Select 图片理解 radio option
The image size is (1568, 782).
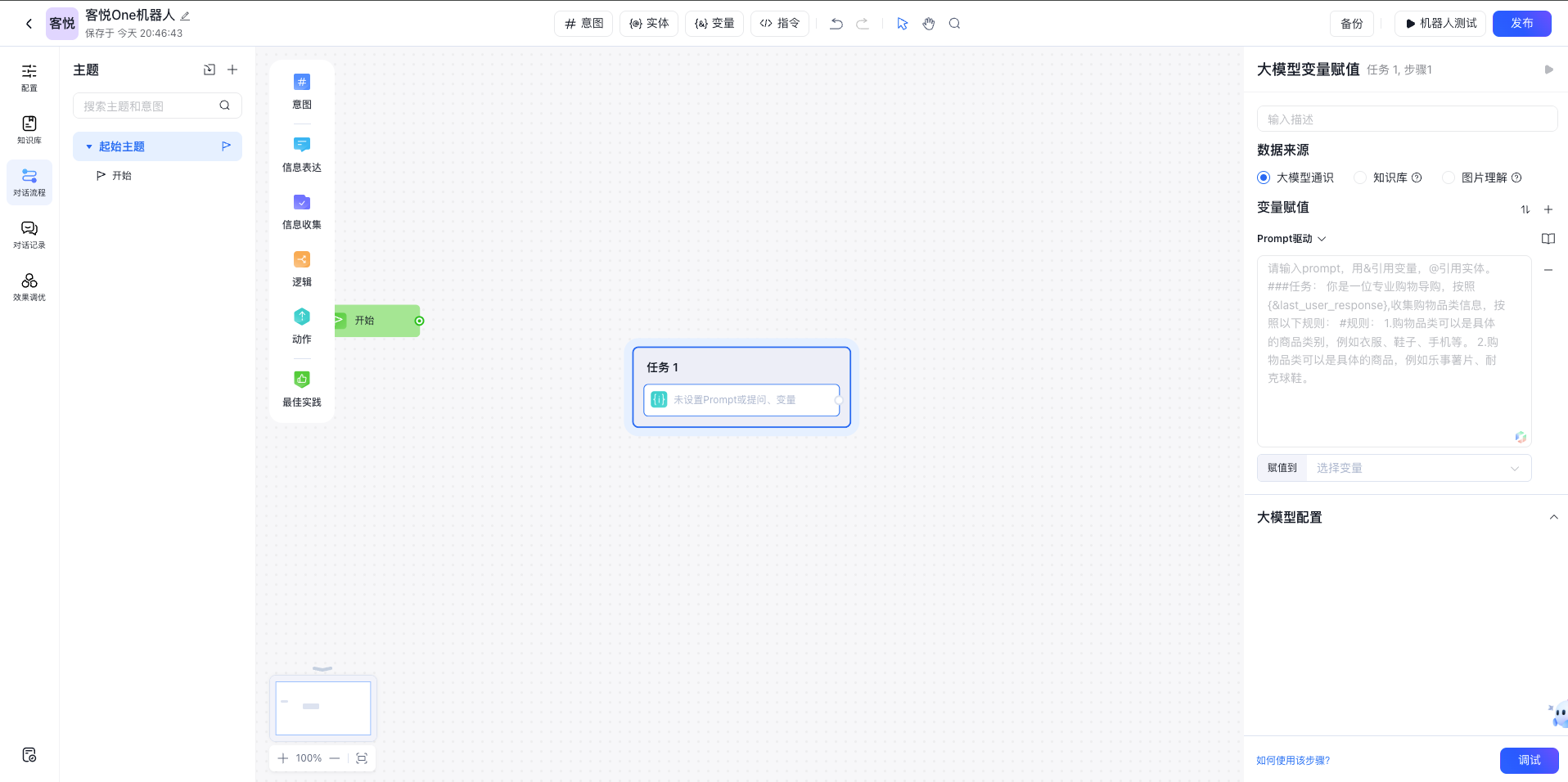point(1449,178)
